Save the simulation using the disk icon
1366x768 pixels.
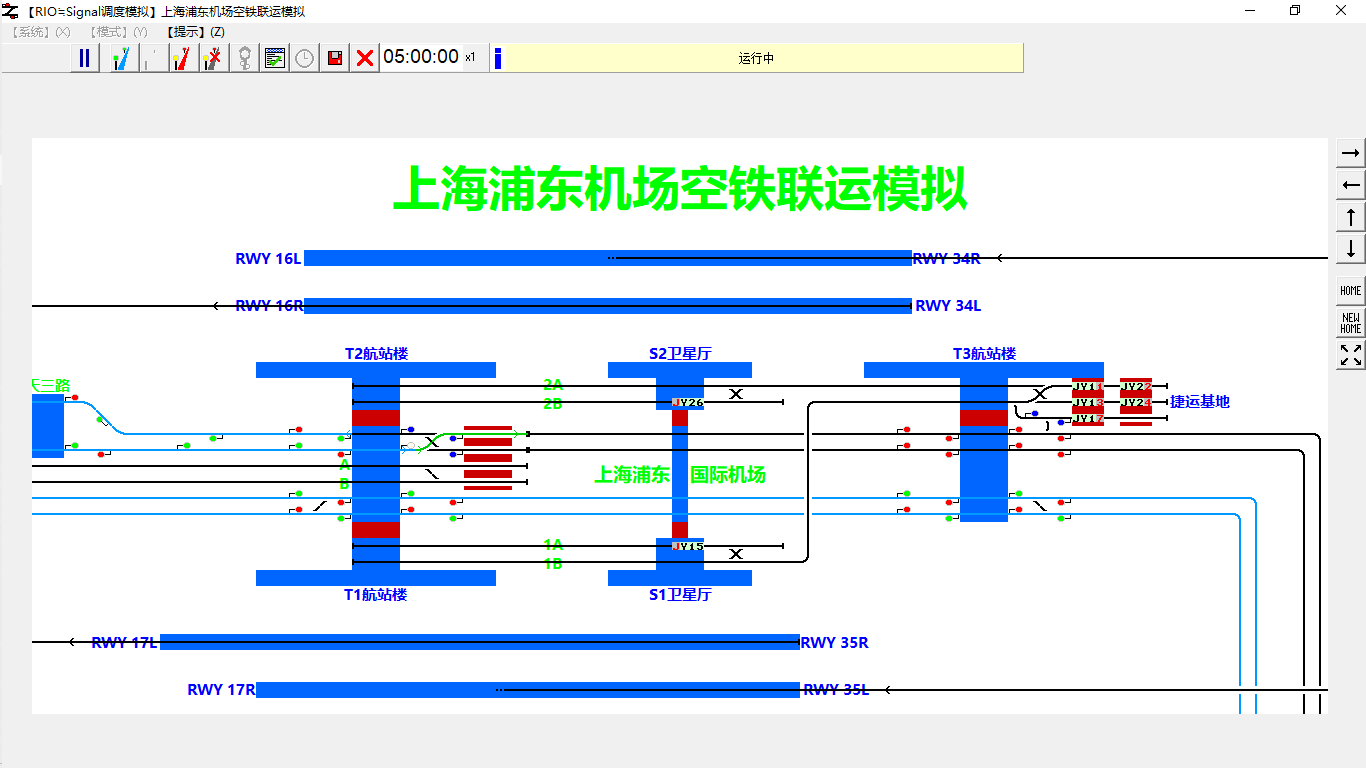tap(335, 58)
